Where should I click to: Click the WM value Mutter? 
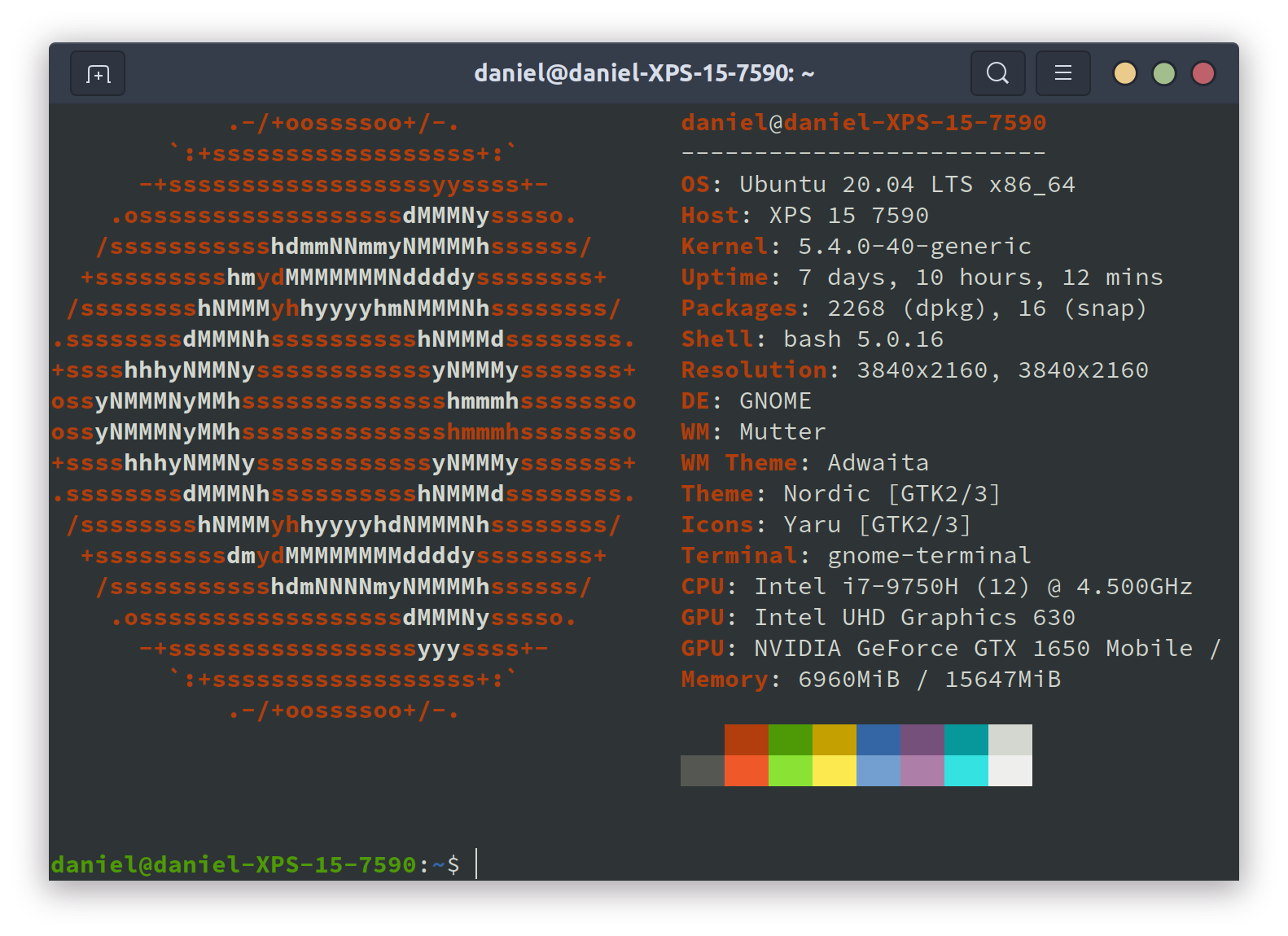pos(782,432)
